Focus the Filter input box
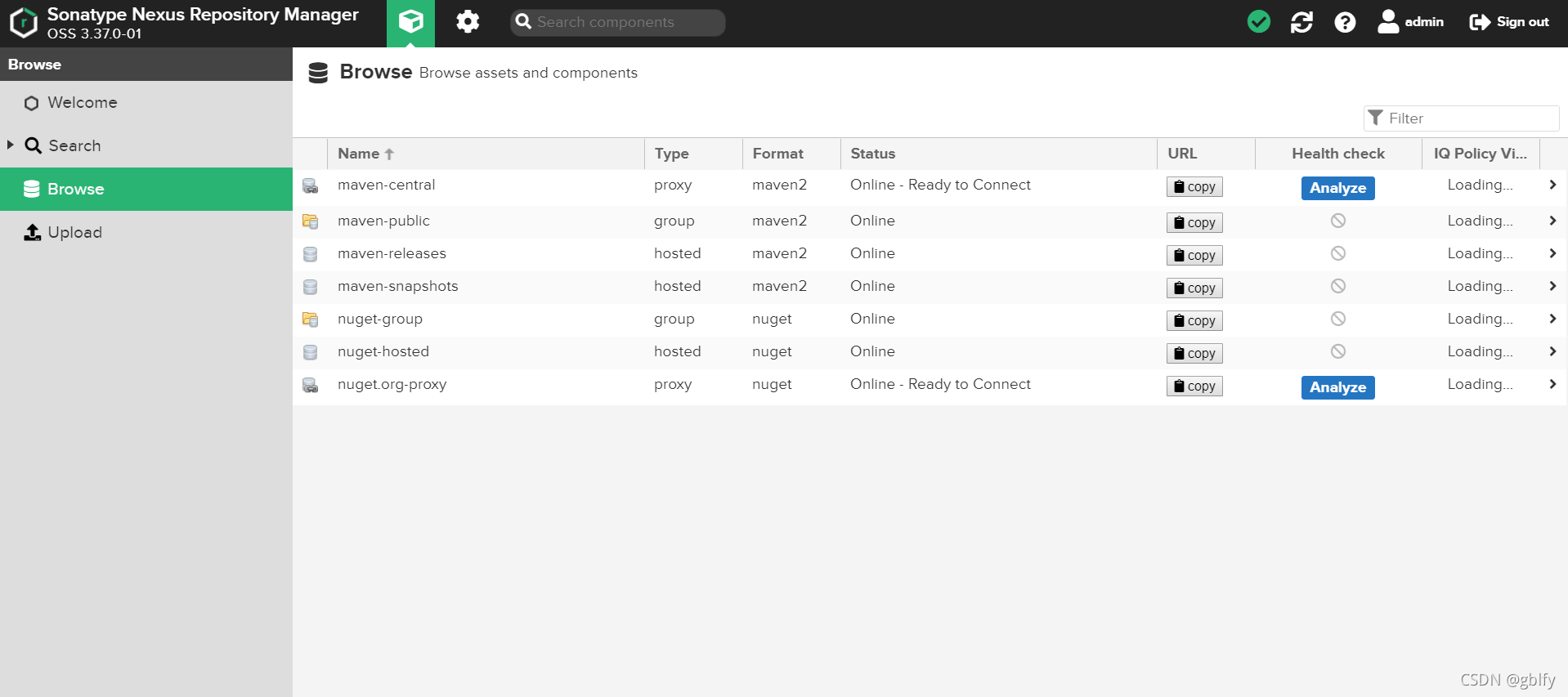This screenshot has width=1568, height=697. (1462, 118)
